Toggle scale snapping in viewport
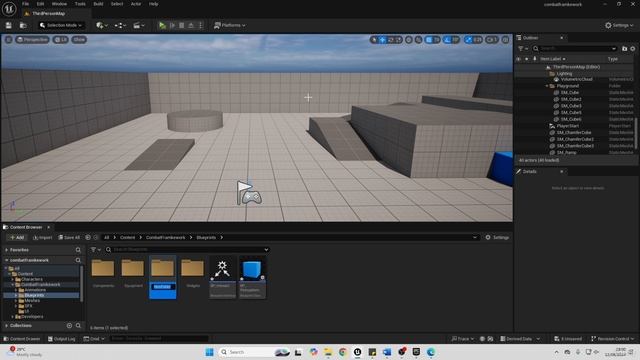Screen dimensions: 640x360 coord(469,40)
